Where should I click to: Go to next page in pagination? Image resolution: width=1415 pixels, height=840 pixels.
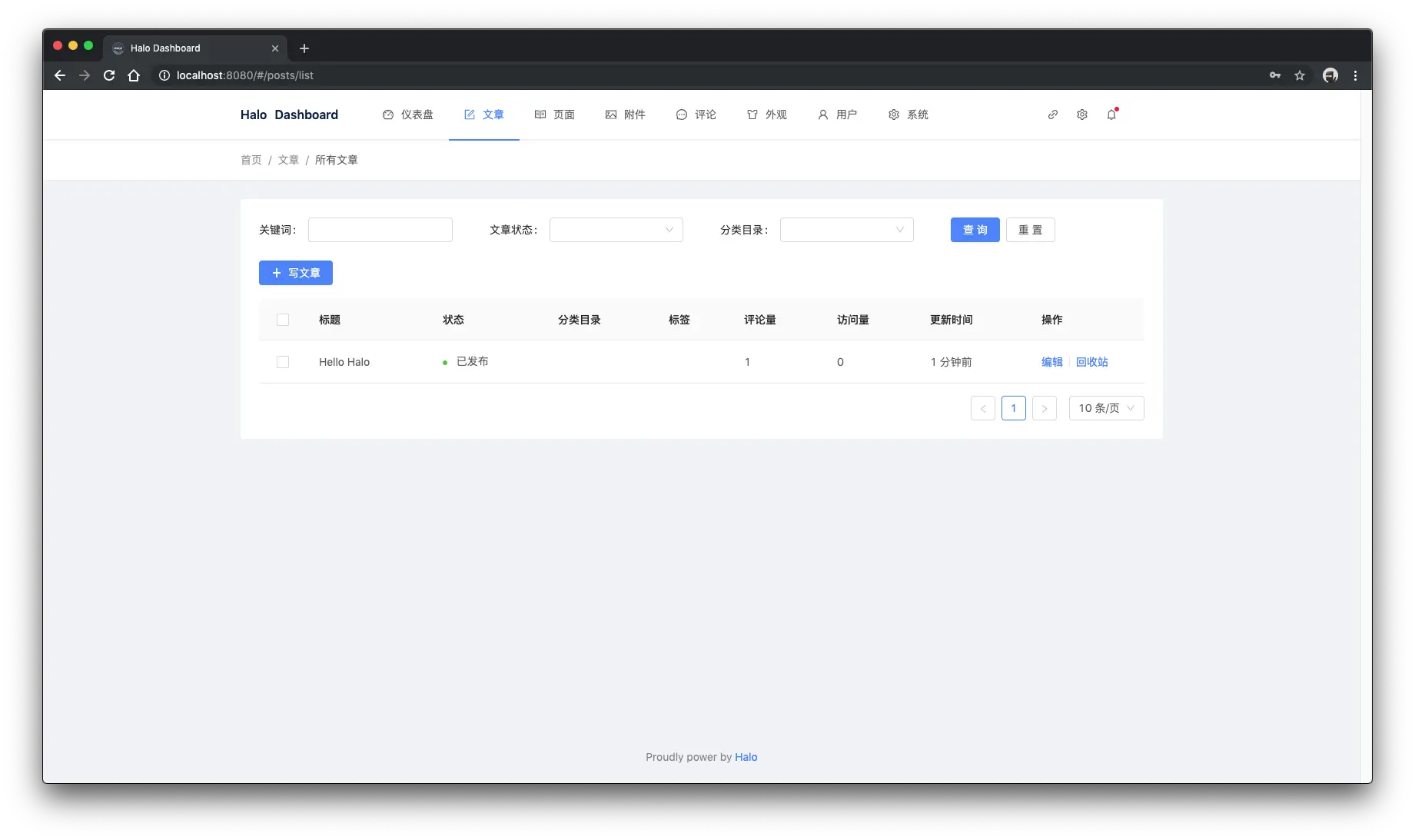1045,408
